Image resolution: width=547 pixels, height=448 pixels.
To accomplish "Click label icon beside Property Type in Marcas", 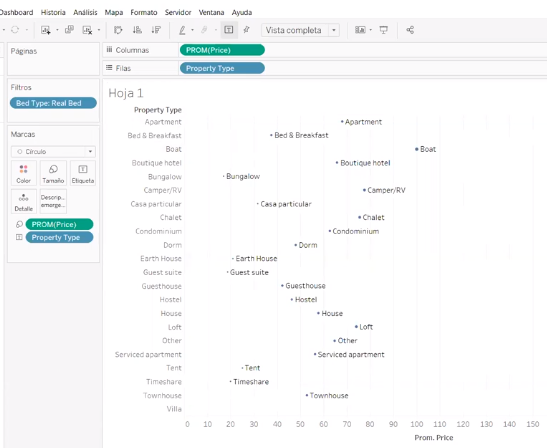I will click(x=19, y=237).
